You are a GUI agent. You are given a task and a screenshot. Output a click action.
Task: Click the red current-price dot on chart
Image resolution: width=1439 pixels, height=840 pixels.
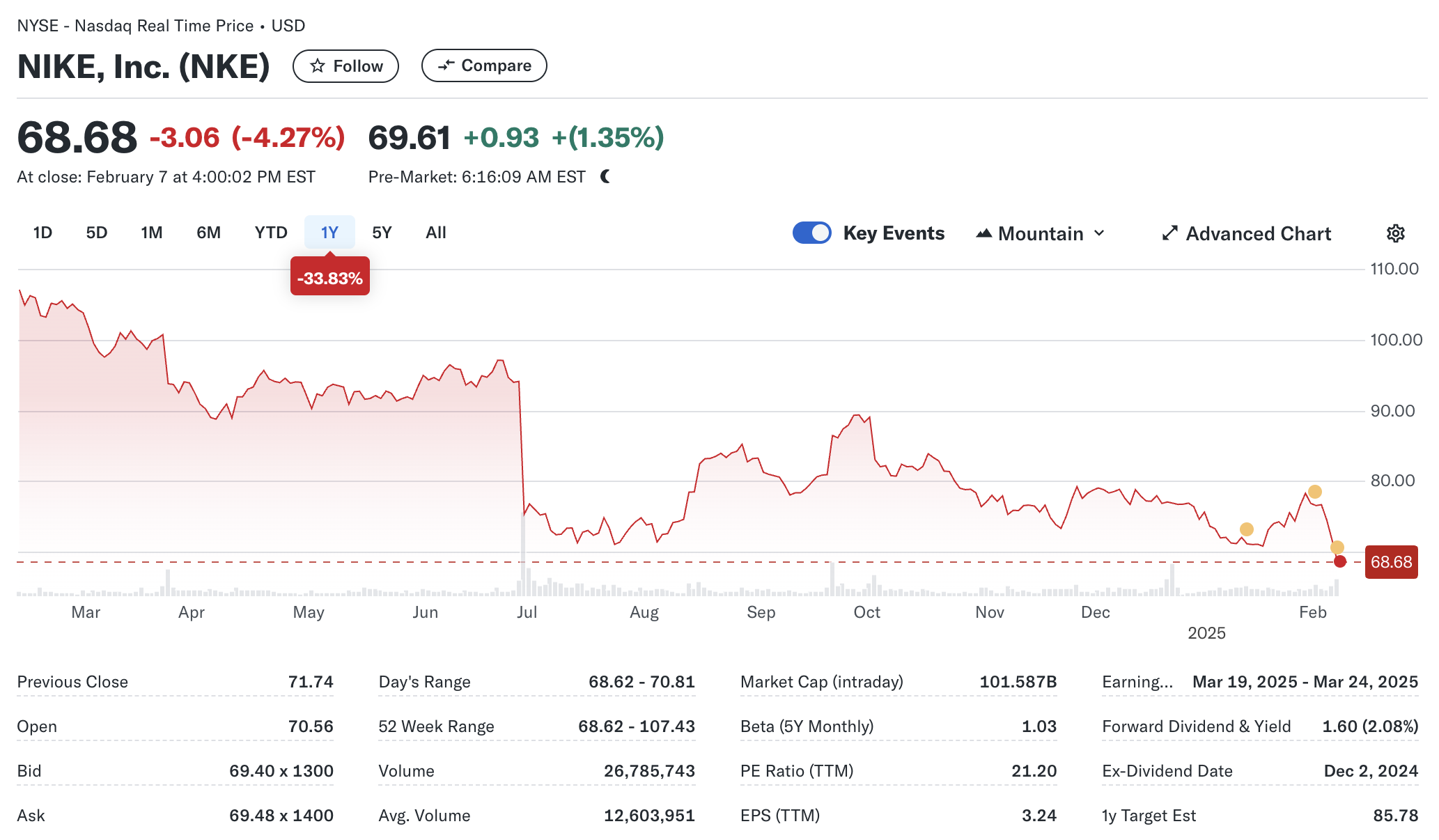pyautogui.click(x=1339, y=561)
